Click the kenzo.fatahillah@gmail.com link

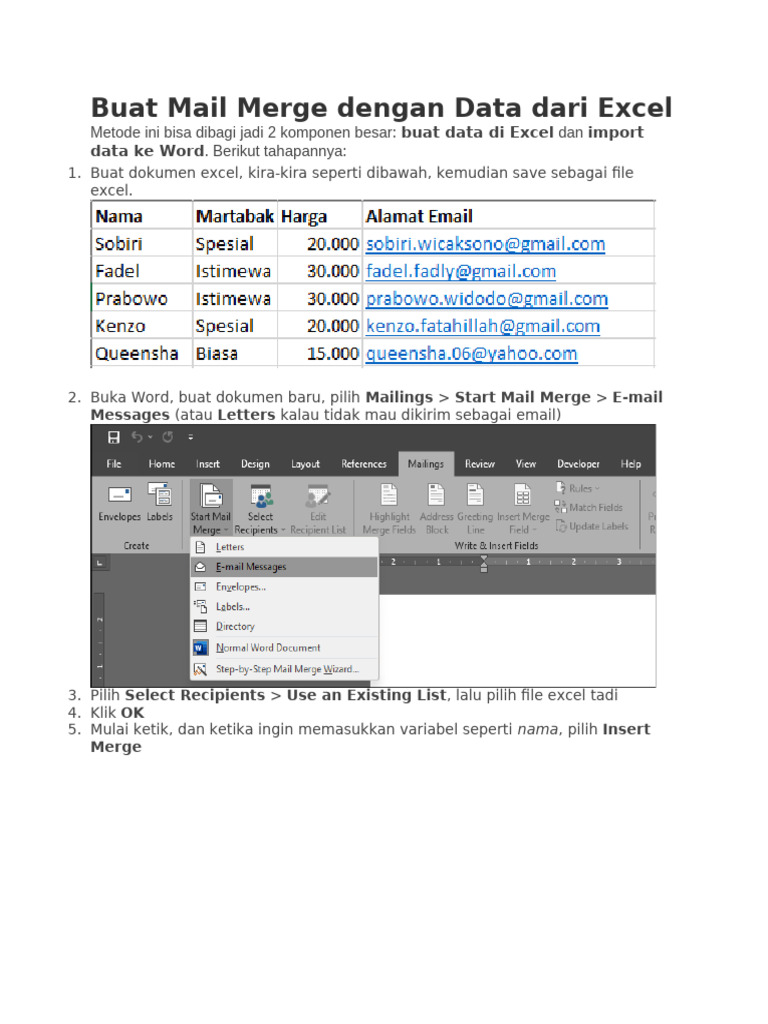483,327
